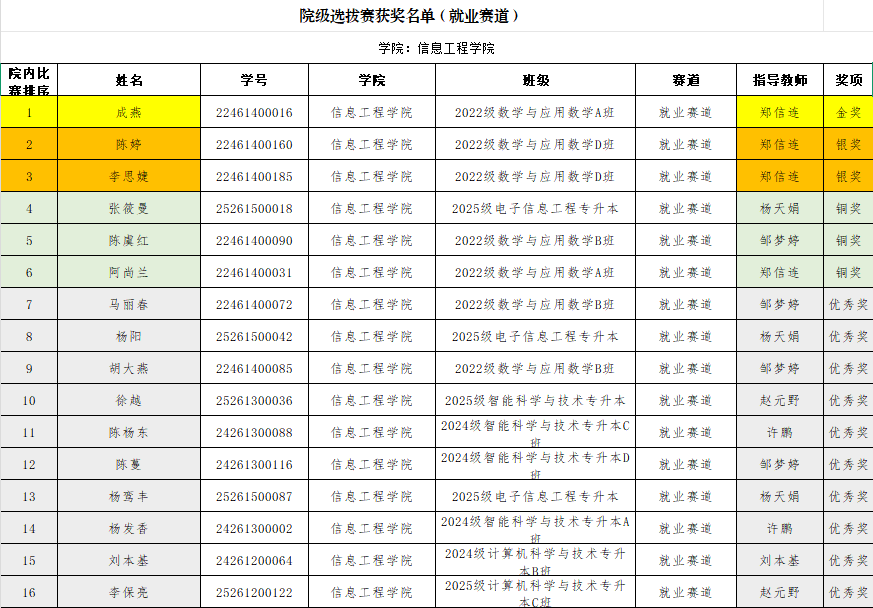This screenshot has width=873, height=608.
Task: Click the 金奖 award cell
Action: tap(848, 112)
